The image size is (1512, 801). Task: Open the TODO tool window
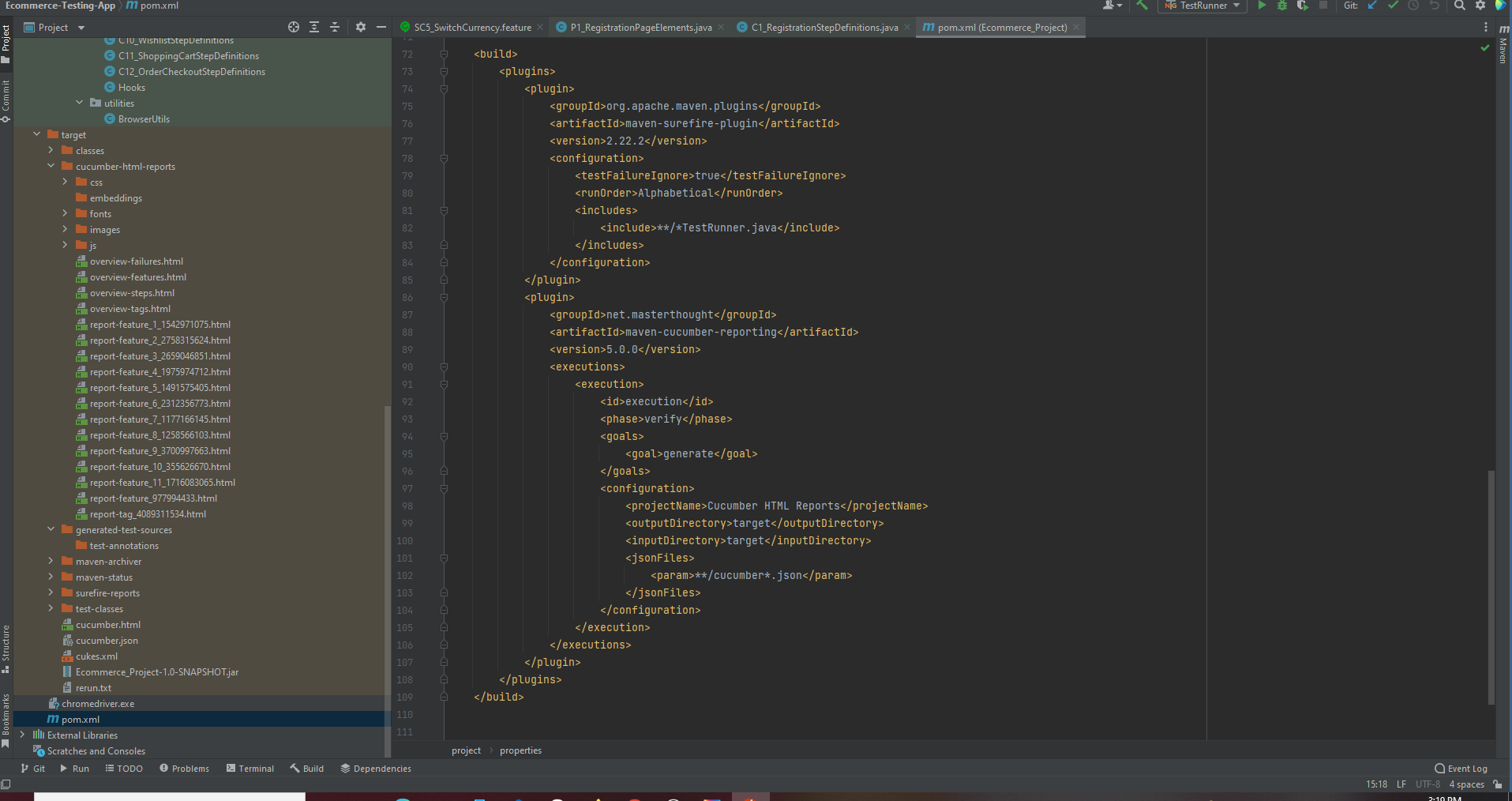(x=124, y=769)
